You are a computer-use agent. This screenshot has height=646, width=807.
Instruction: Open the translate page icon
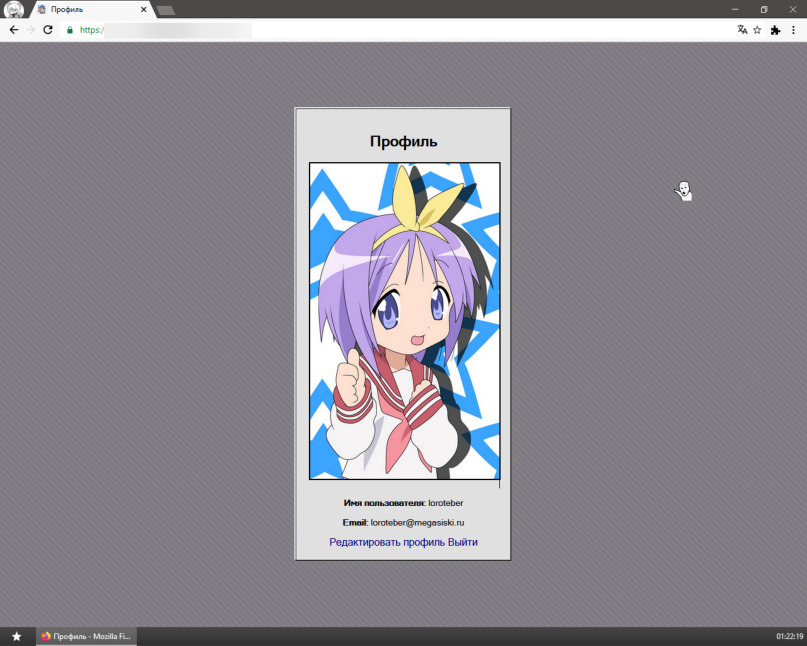click(x=742, y=30)
